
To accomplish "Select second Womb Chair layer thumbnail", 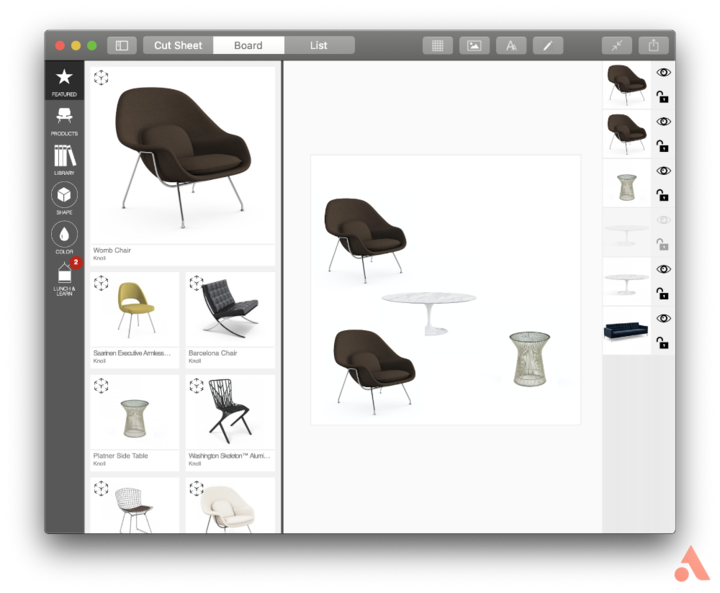I will pyautogui.click(x=626, y=134).
